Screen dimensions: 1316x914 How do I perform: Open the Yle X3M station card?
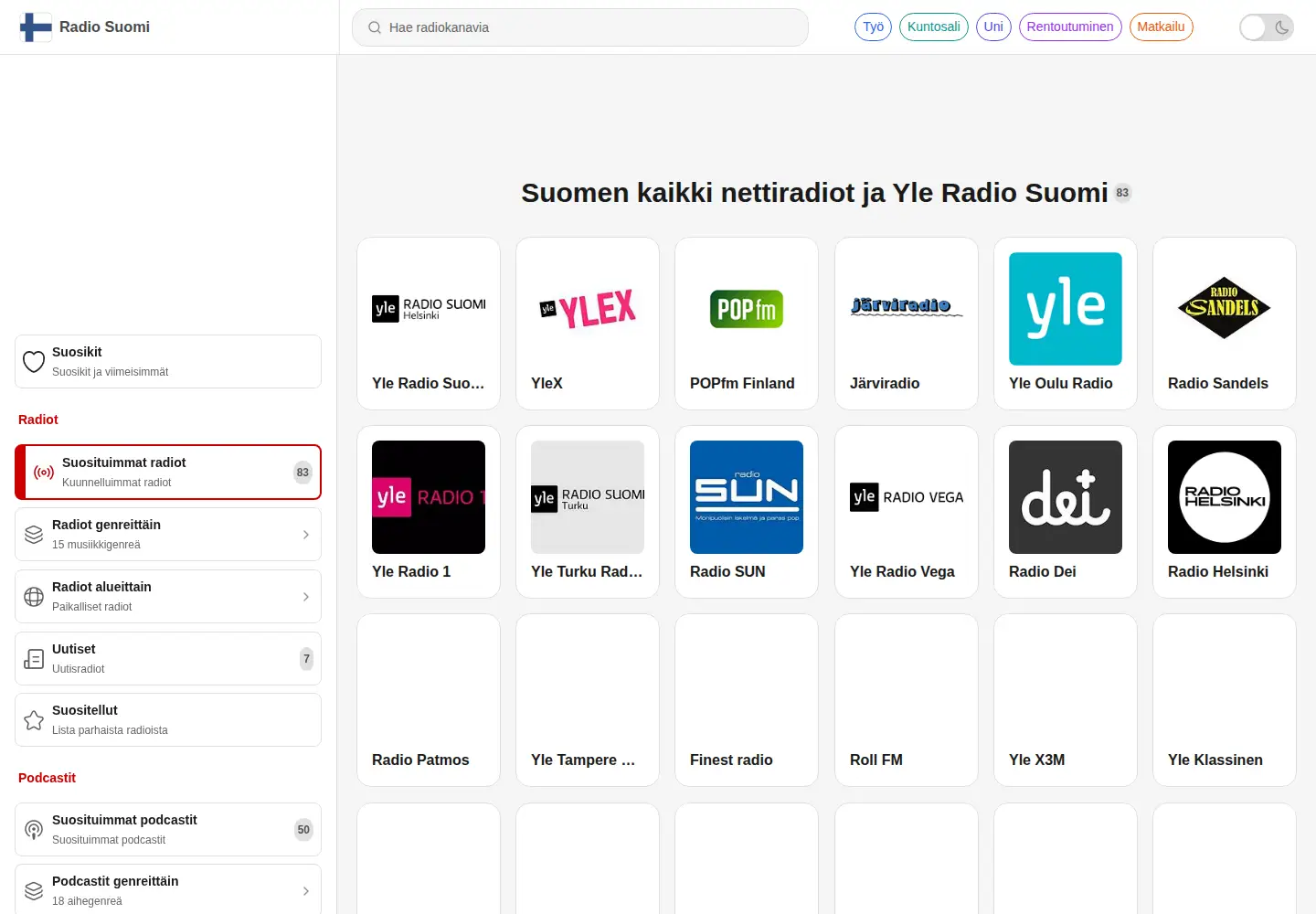coord(1066,700)
